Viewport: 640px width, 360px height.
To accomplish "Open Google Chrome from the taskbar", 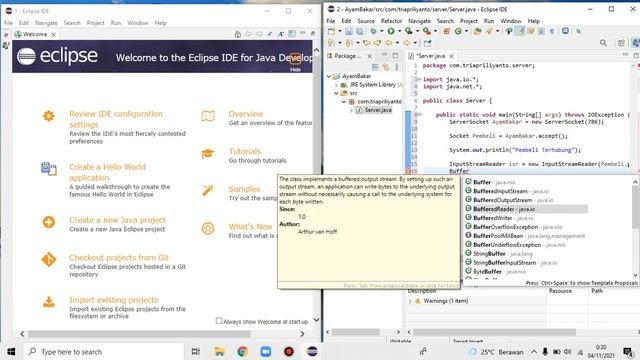I will (x=242, y=351).
